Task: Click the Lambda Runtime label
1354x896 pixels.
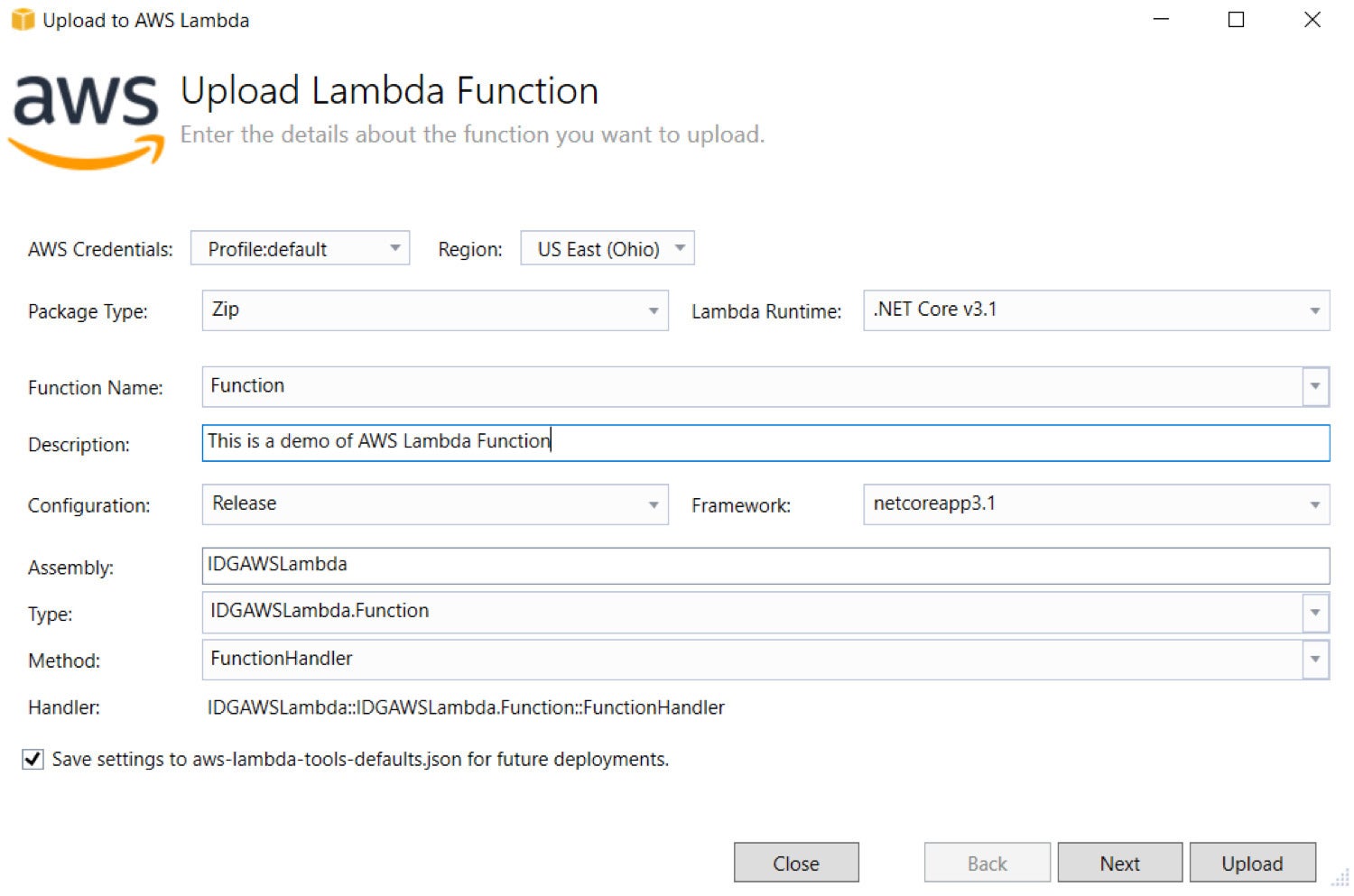Action: 766,311
